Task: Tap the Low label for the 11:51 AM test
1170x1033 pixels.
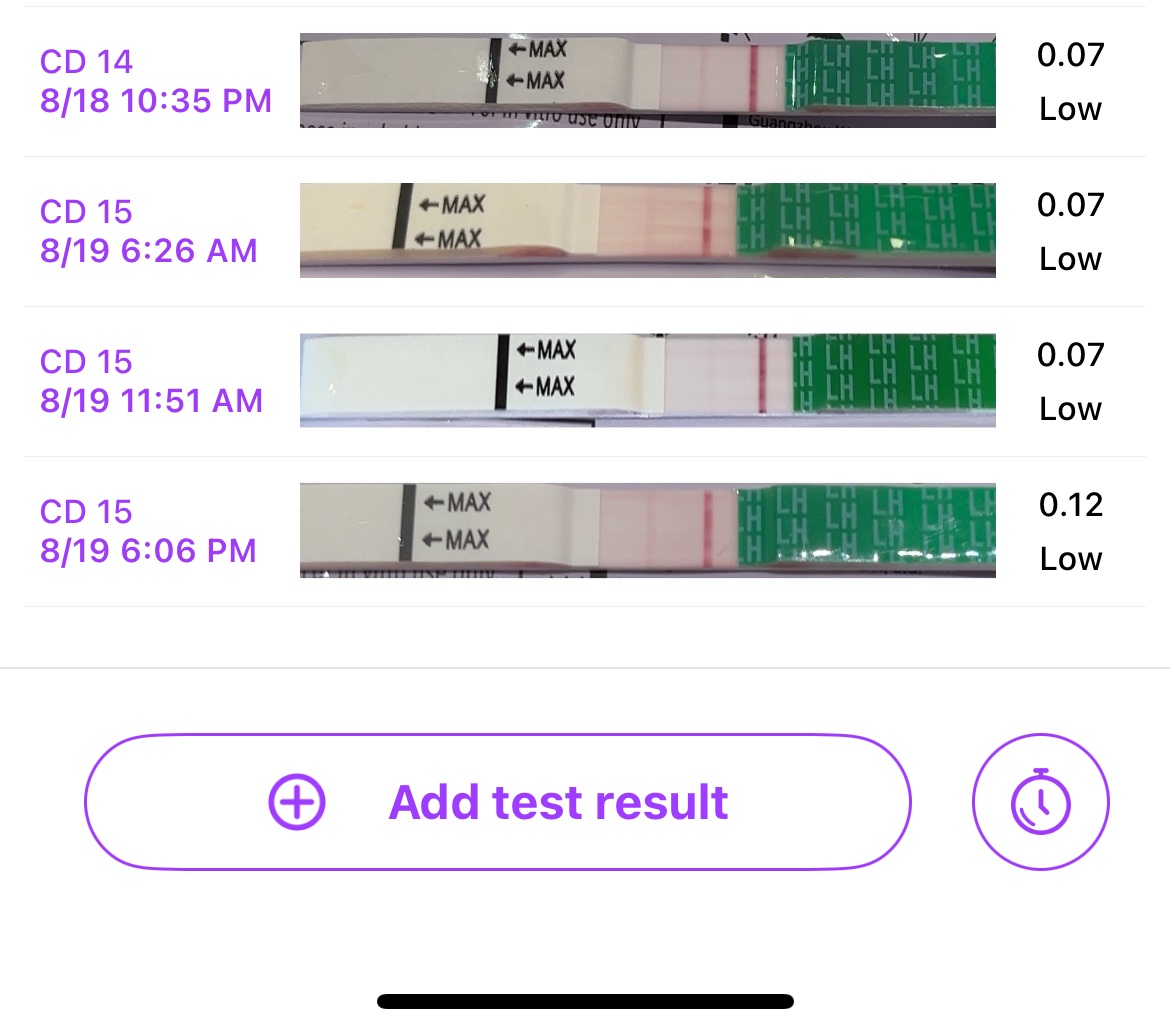Action: [1070, 409]
